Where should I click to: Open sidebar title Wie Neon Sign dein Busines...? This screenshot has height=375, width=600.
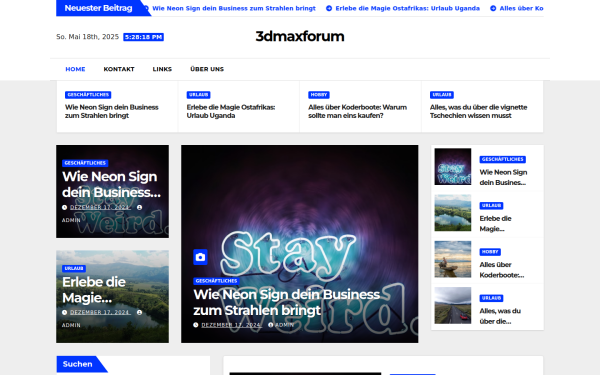click(503, 178)
